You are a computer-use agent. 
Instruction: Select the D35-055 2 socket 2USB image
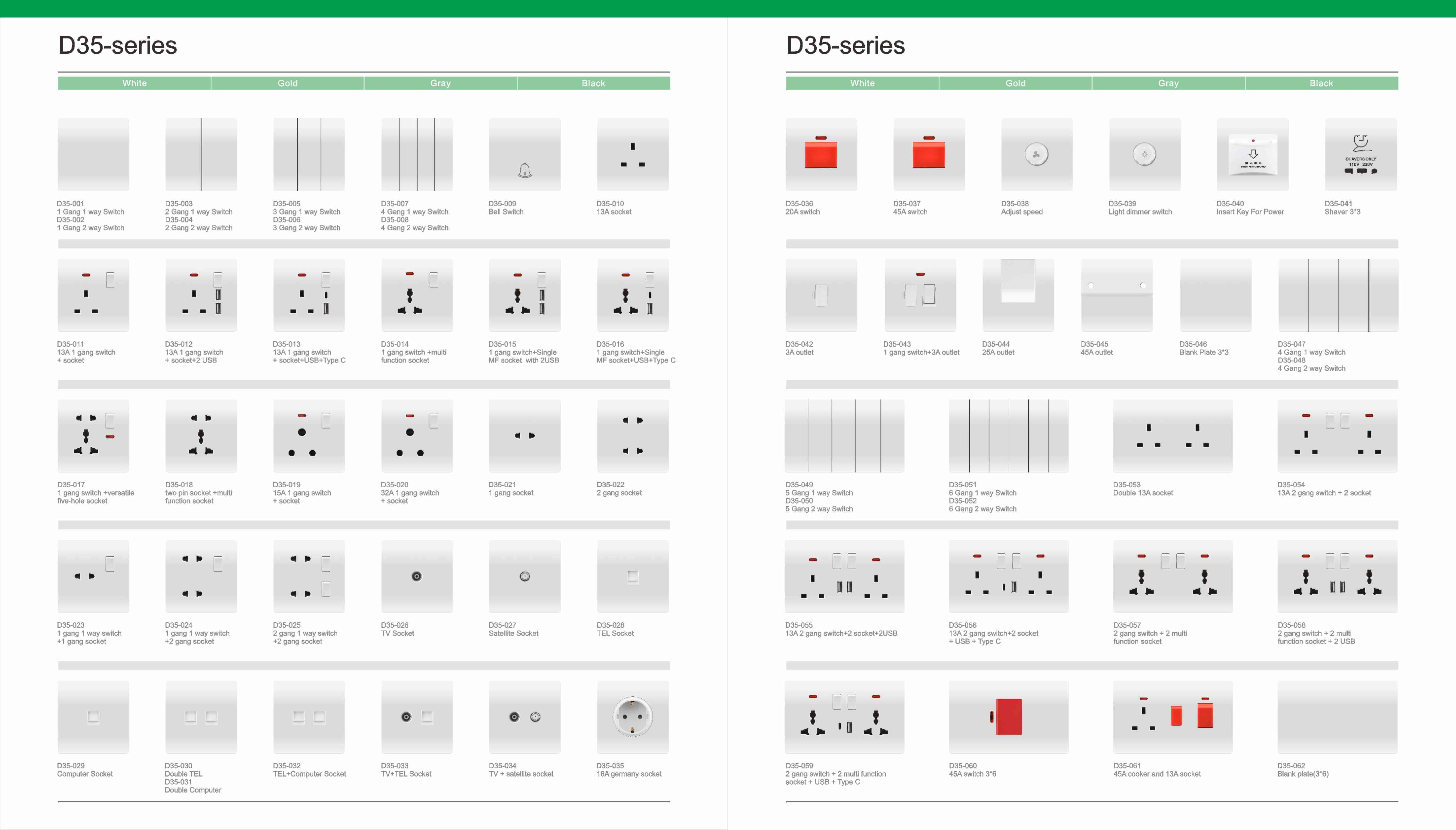tap(844, 576)
